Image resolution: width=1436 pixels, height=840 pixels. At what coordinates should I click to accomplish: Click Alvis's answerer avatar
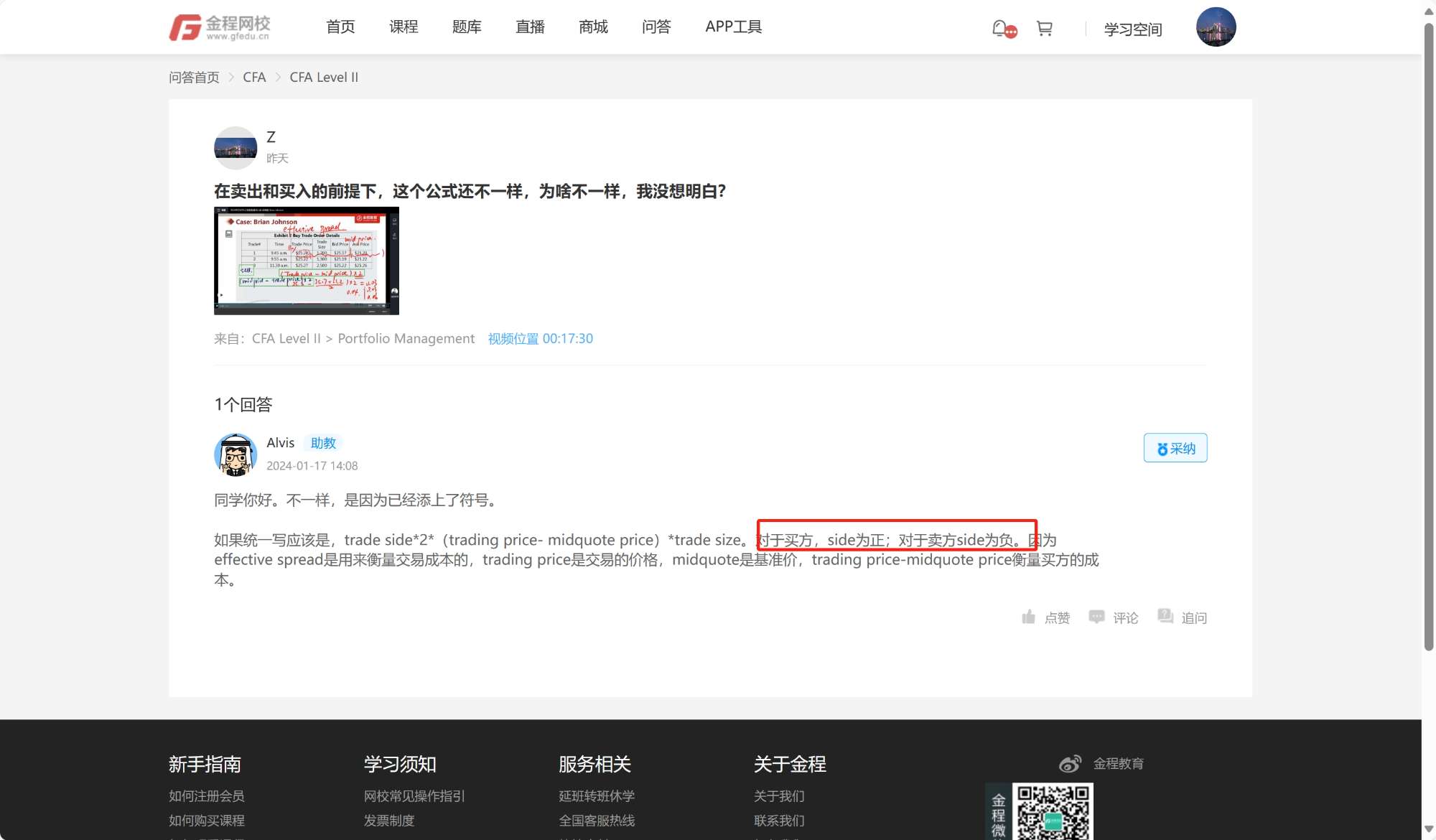pyautogui.click(x=236, y=454)
